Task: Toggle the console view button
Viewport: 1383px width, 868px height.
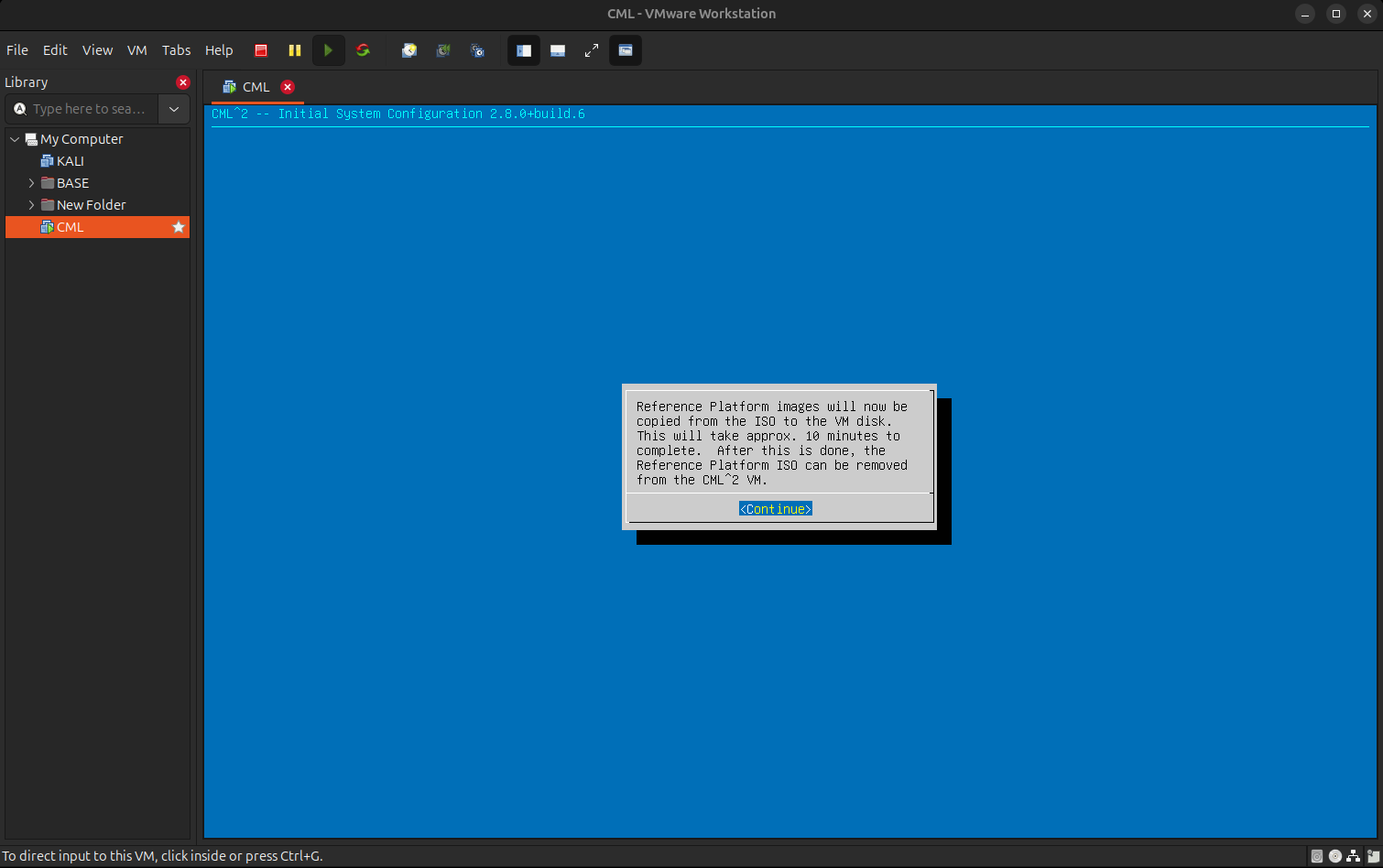Action: (626, 50)
